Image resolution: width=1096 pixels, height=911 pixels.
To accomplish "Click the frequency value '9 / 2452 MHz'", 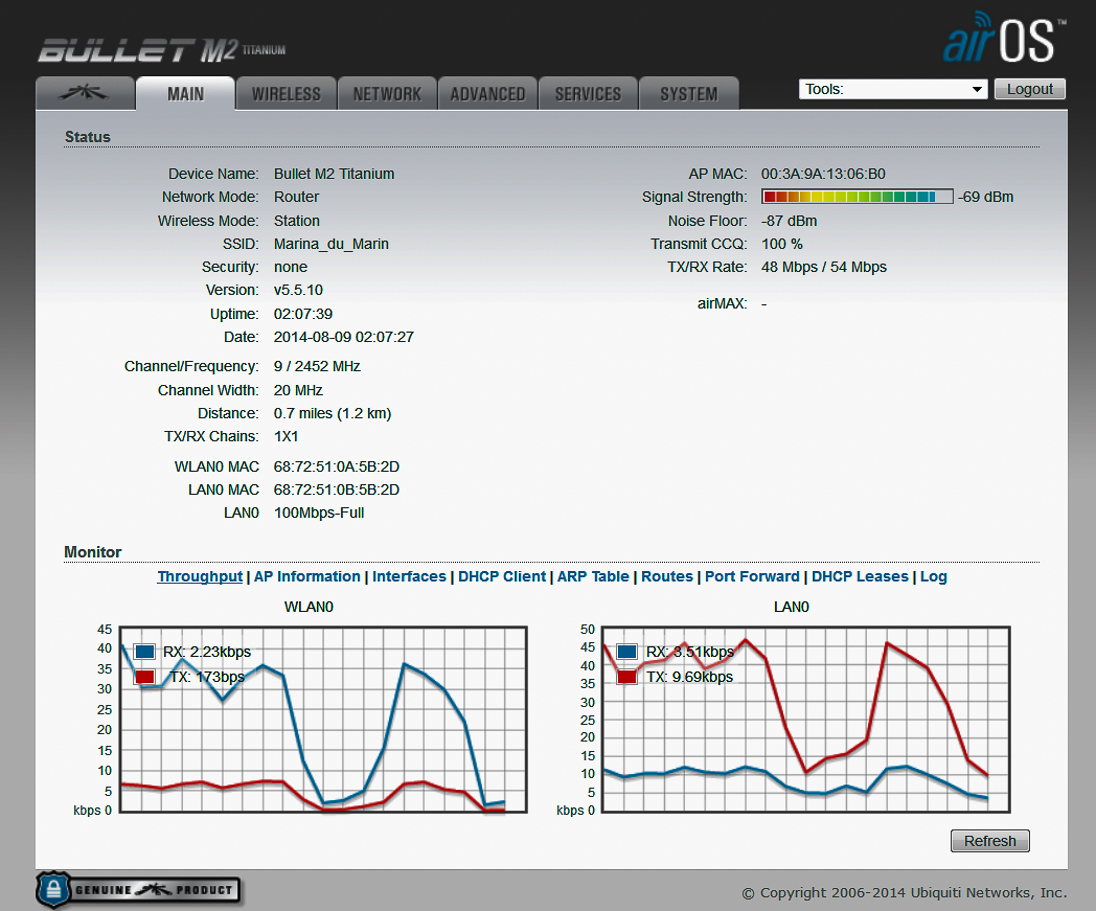I will [317, 366].
